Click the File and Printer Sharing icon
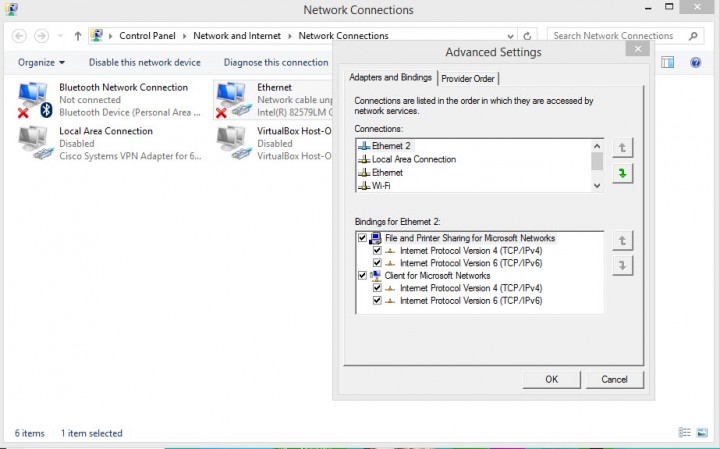720x449 pixels. click(x=376, y=238)
